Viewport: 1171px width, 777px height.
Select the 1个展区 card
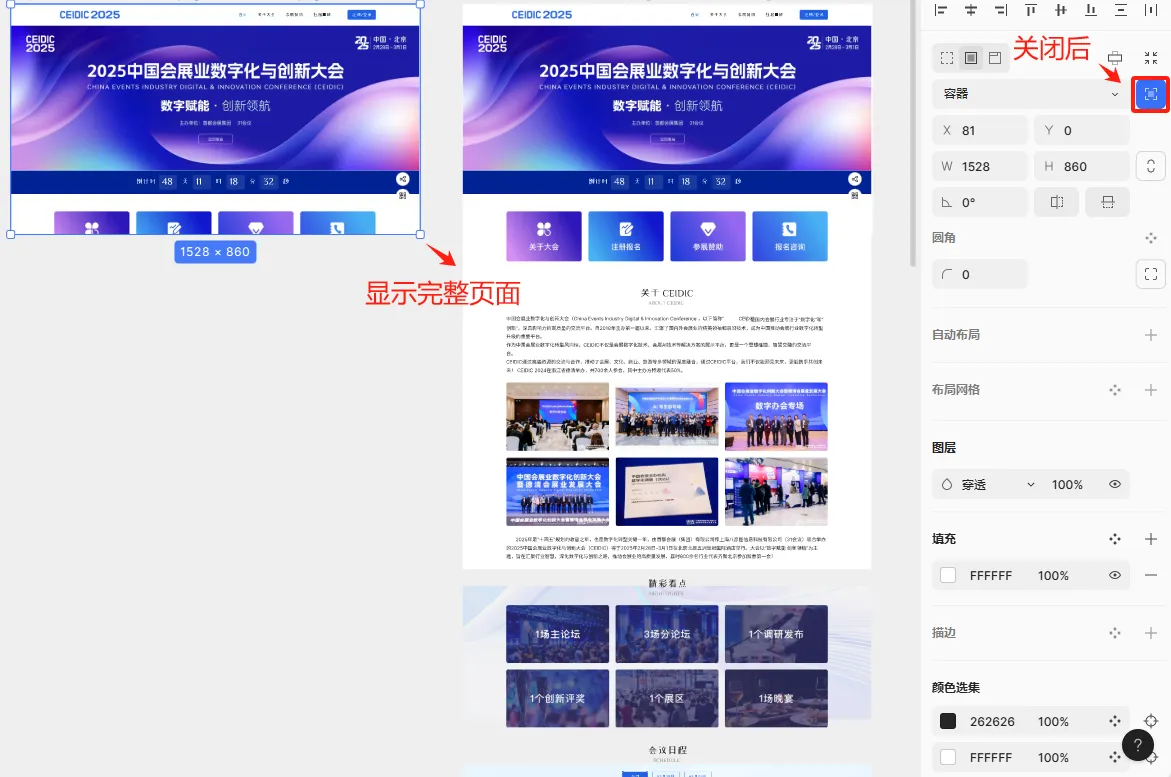tap(667, 699)
